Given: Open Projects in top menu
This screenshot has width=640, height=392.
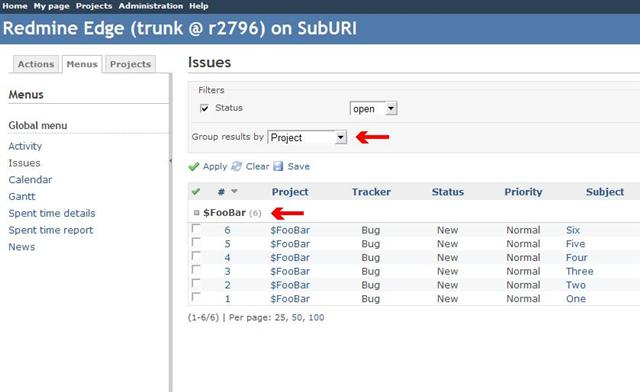Looking at the screenshot, I should pyautogui.click(x=94, y=6).
